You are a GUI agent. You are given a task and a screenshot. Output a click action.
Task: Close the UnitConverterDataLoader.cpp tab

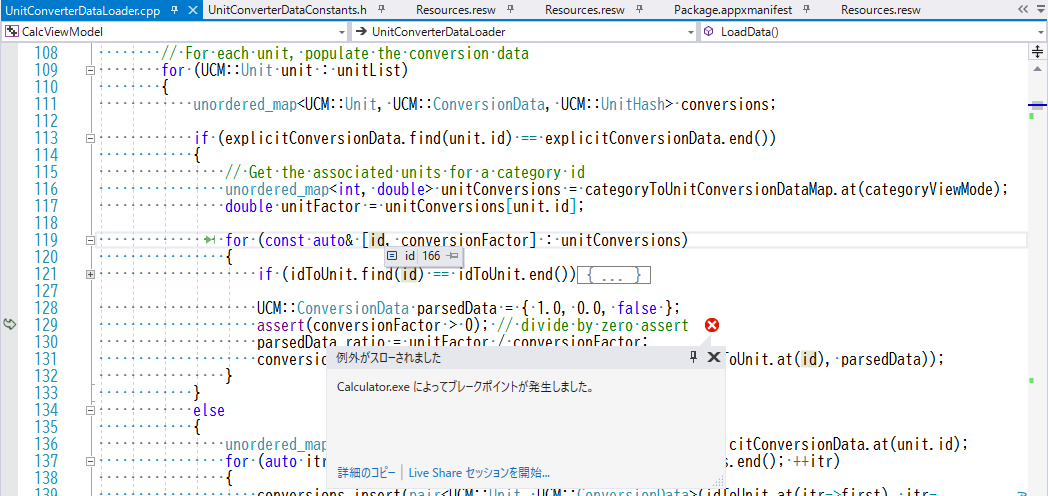pos(192,11)
